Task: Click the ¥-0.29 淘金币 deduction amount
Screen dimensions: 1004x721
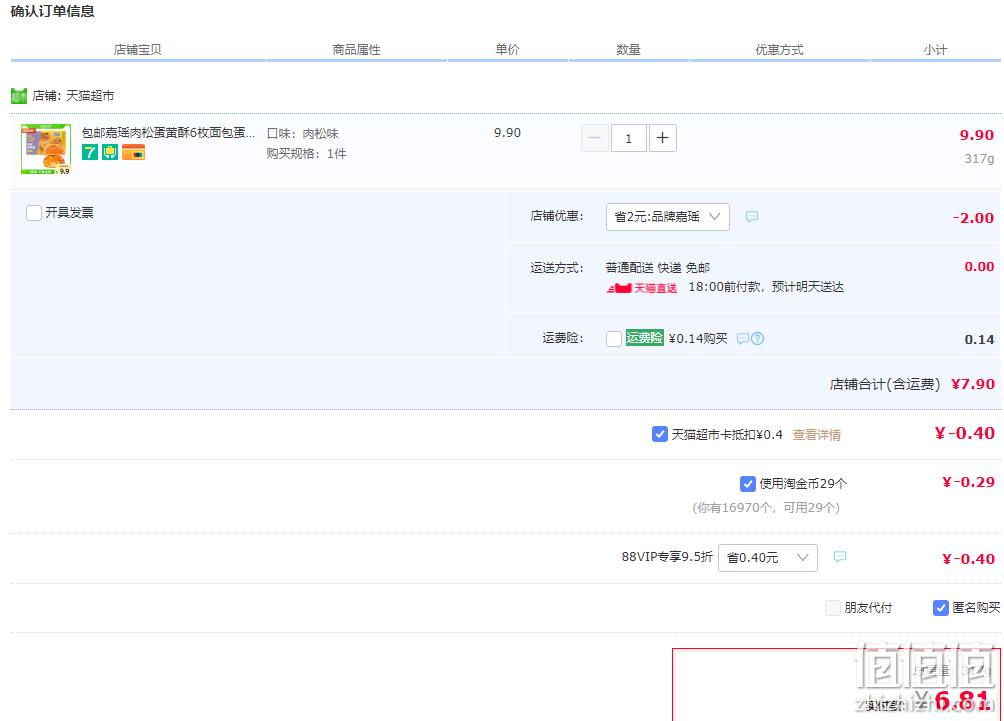Action: tap(968, 482)
